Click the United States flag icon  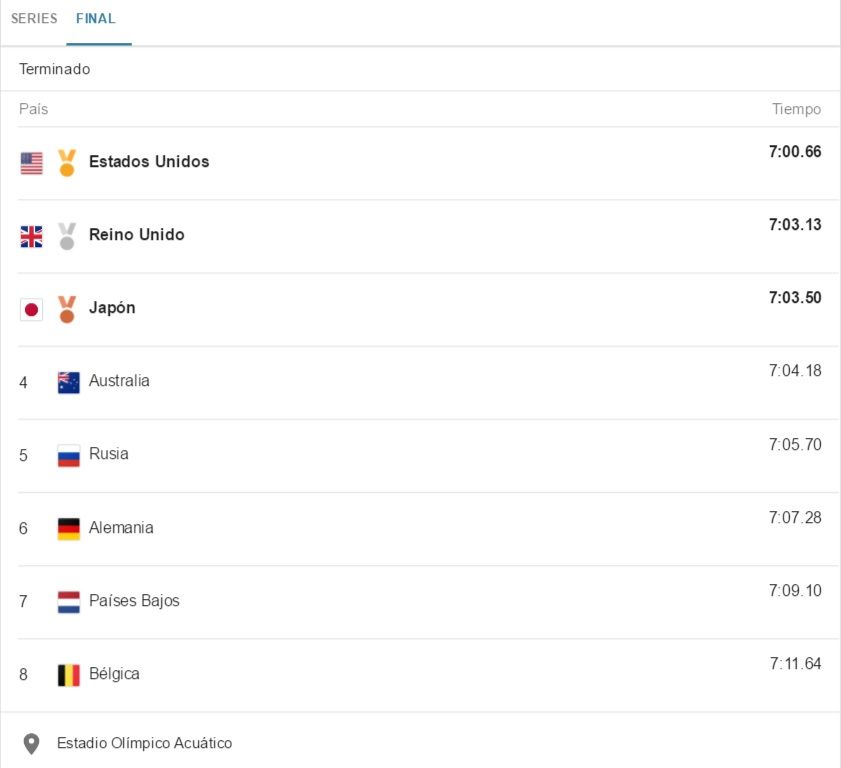pos(32,163)
